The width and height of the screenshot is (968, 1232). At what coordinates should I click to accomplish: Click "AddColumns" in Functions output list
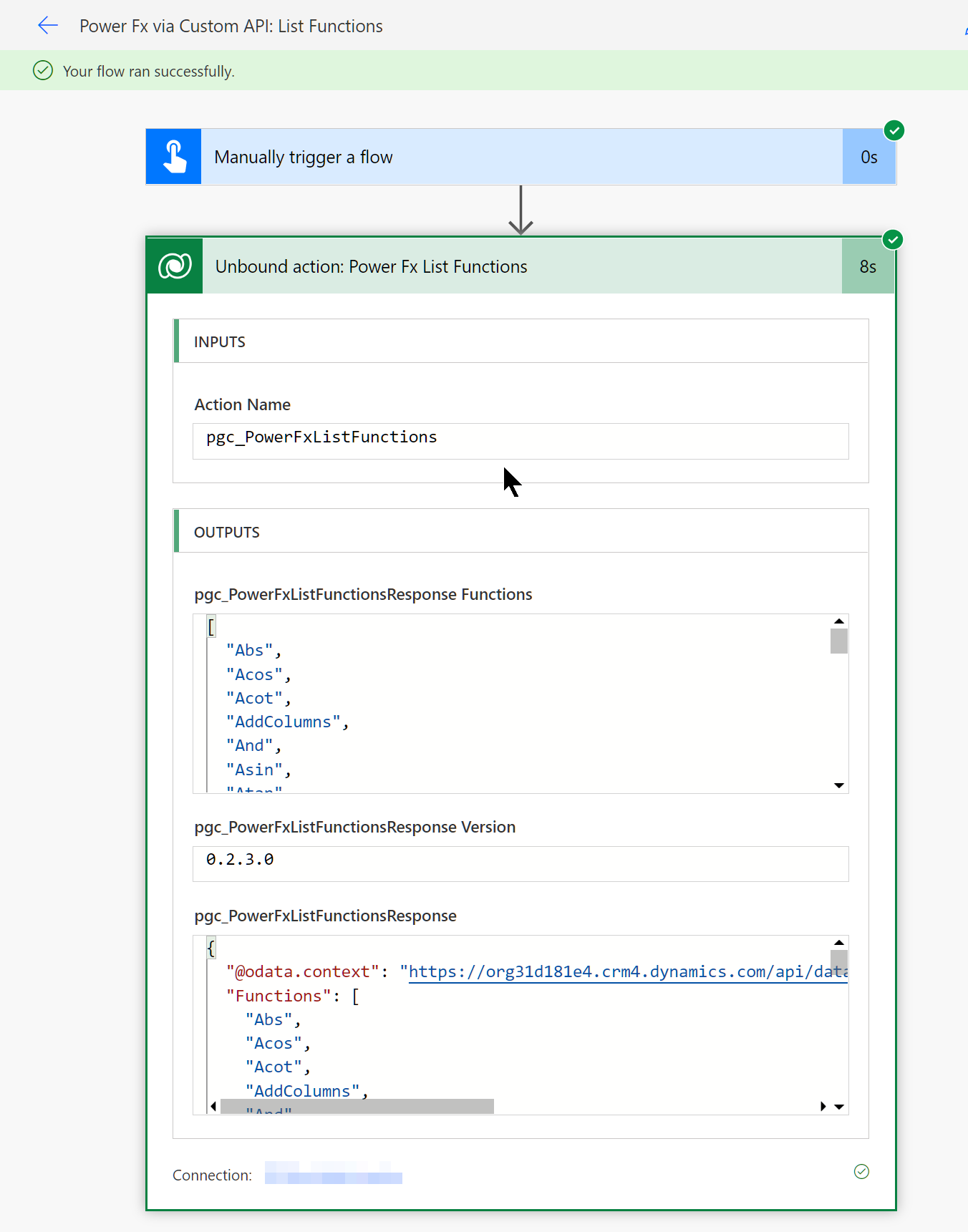tap(283, 722)
